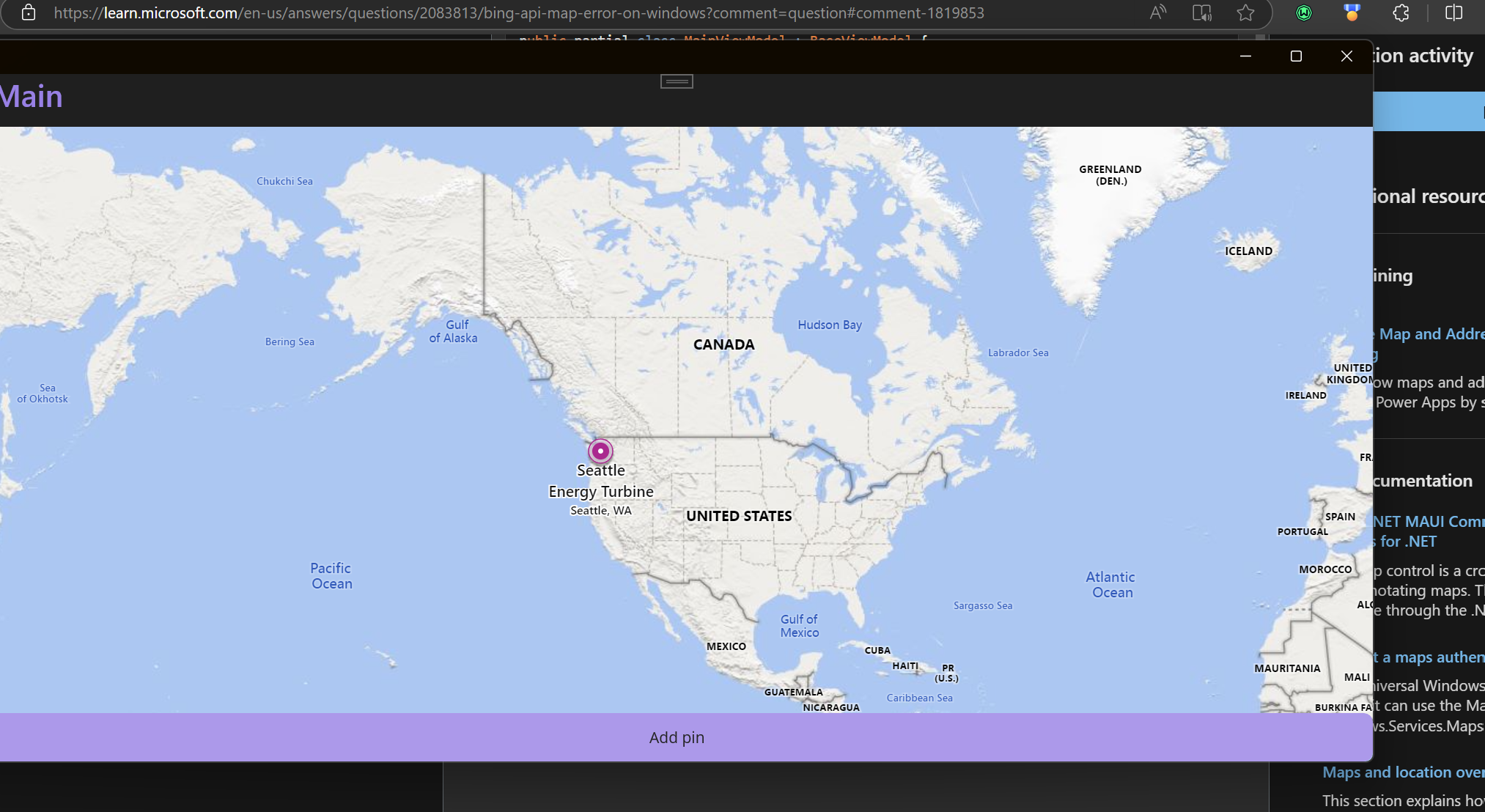Viewport: 1485px width, 812px height.
Task: Click the Main page title heading
Action: point(32,97)
